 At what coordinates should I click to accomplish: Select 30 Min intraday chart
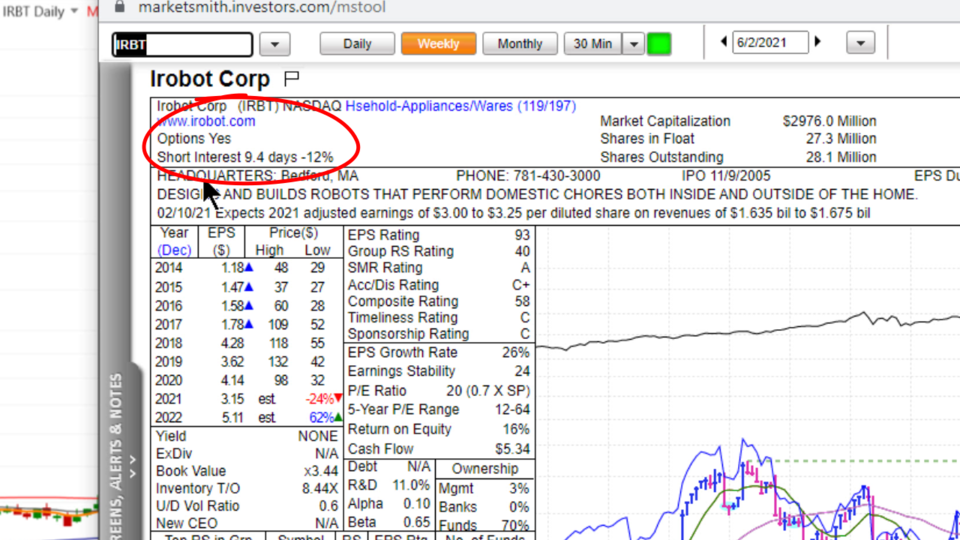point(593,44)
